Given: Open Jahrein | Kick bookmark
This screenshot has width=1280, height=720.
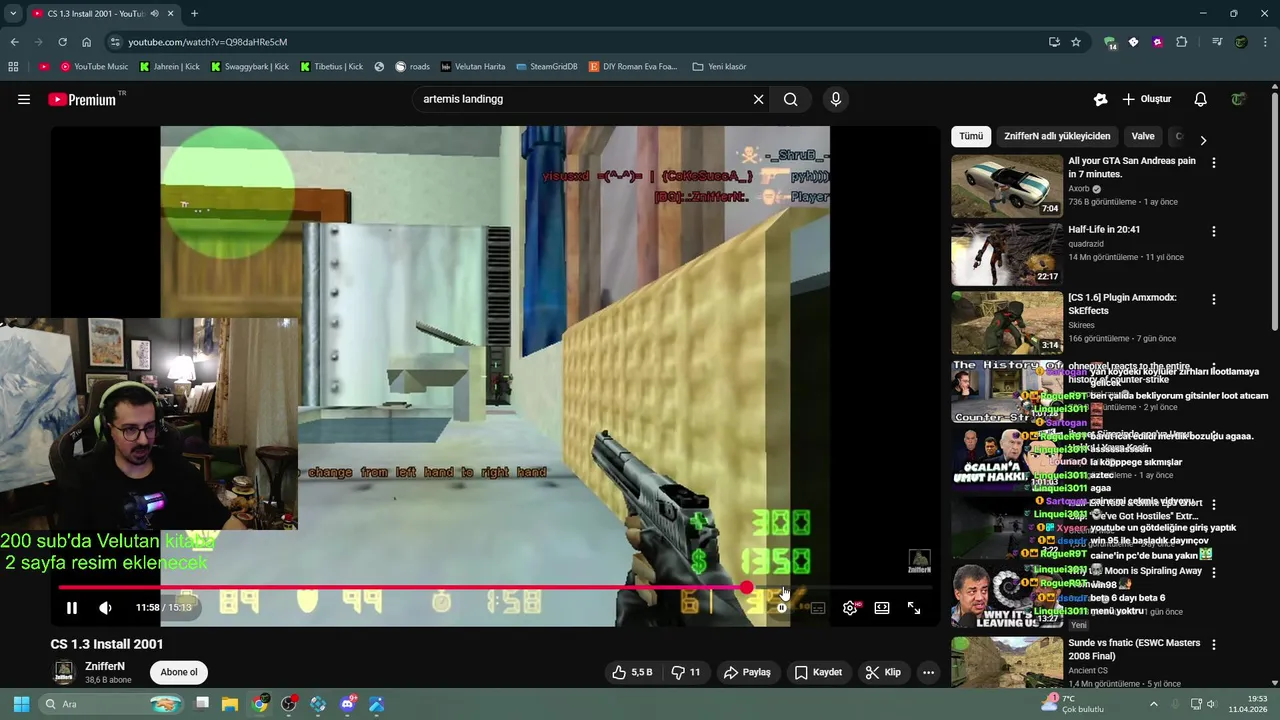Looking at the screenshot, I should pos(169,67).
